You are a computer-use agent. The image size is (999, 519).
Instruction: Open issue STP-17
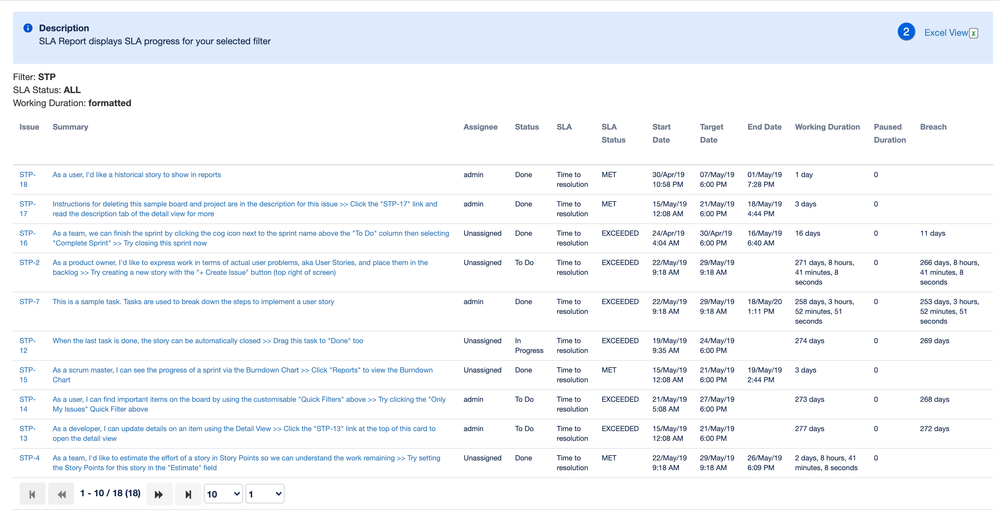pos(27,209)
